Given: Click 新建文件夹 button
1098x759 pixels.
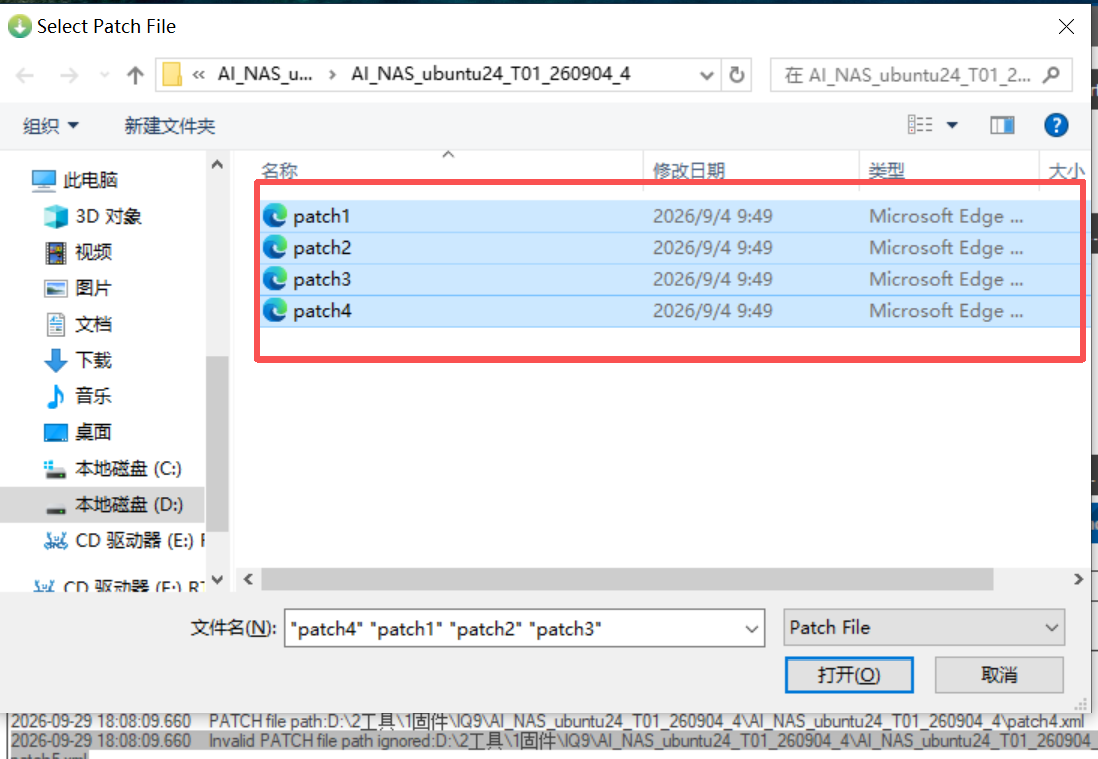Looking at the screenshot, I should [x=169, y=126].
